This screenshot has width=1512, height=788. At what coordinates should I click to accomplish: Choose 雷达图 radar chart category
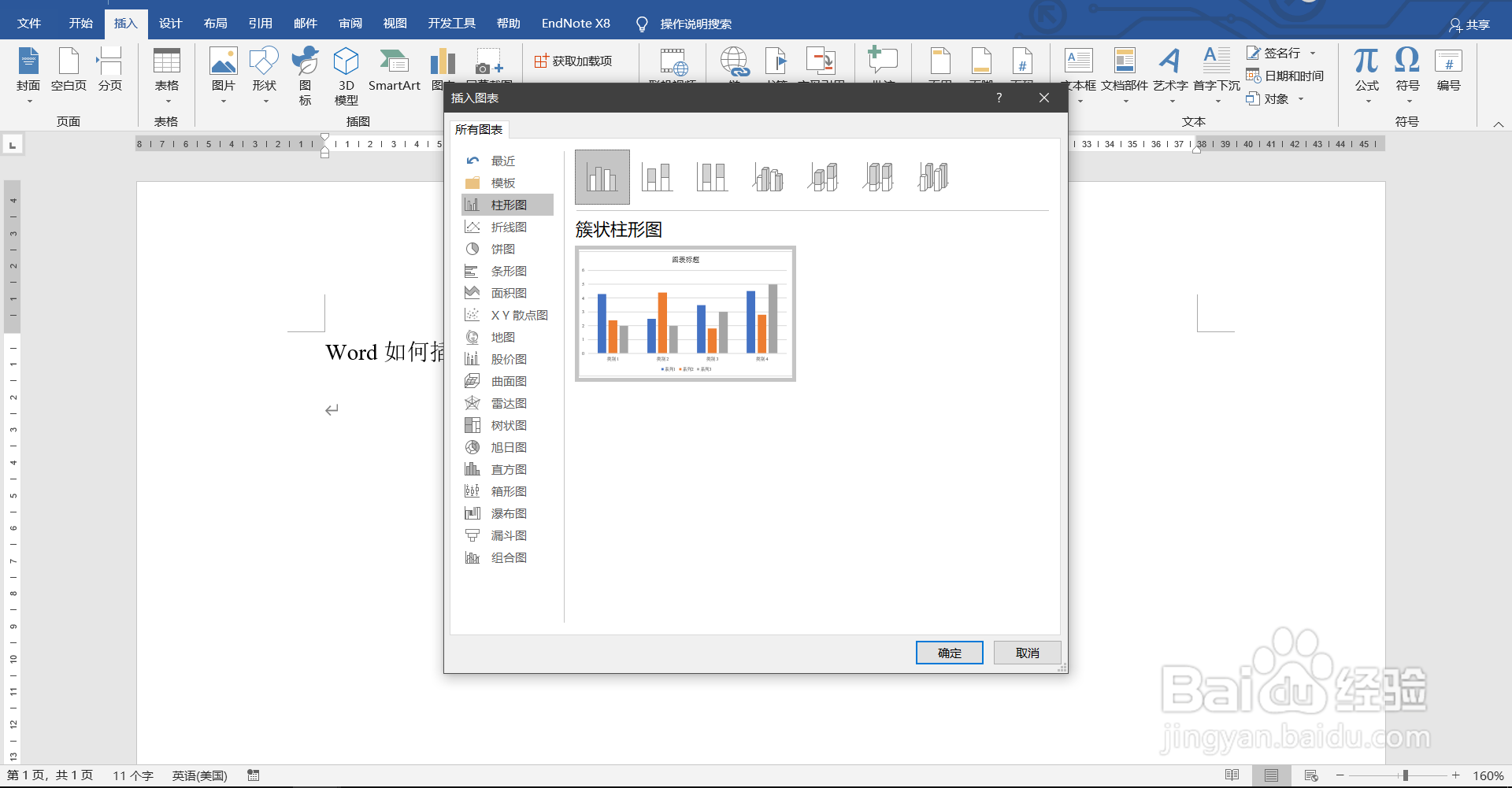[x=507, y=403]
